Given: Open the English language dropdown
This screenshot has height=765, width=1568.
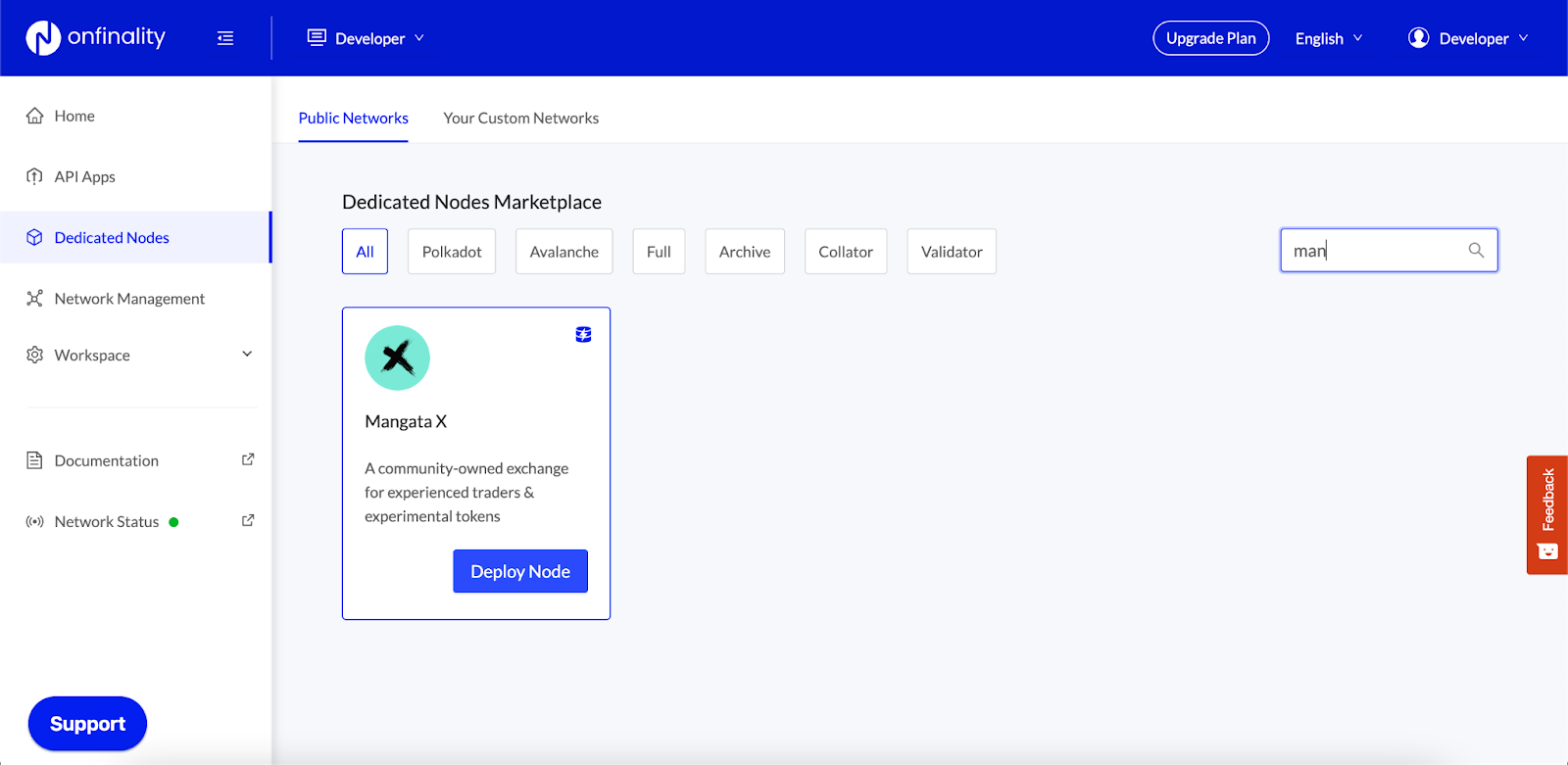Looking at the screenshot, I should pyautogui.click(x=1329, y=38).
